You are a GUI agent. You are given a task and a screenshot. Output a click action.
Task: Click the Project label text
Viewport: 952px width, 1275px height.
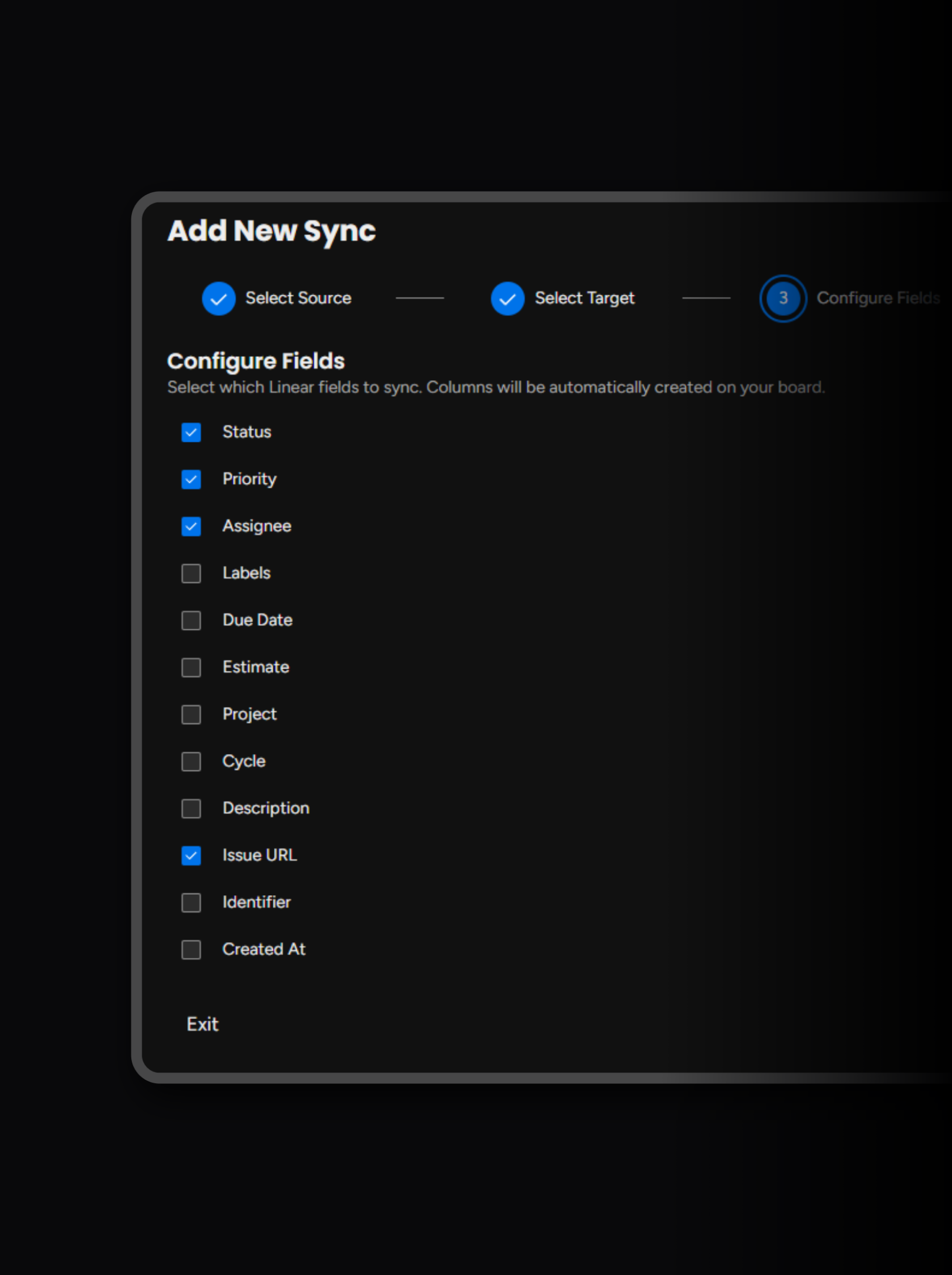pyautogui.click(x=249, y=714)
